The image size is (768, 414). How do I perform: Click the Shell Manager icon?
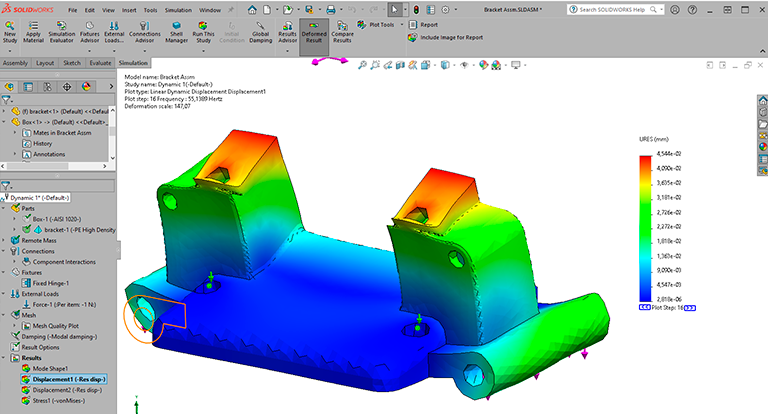176,33
